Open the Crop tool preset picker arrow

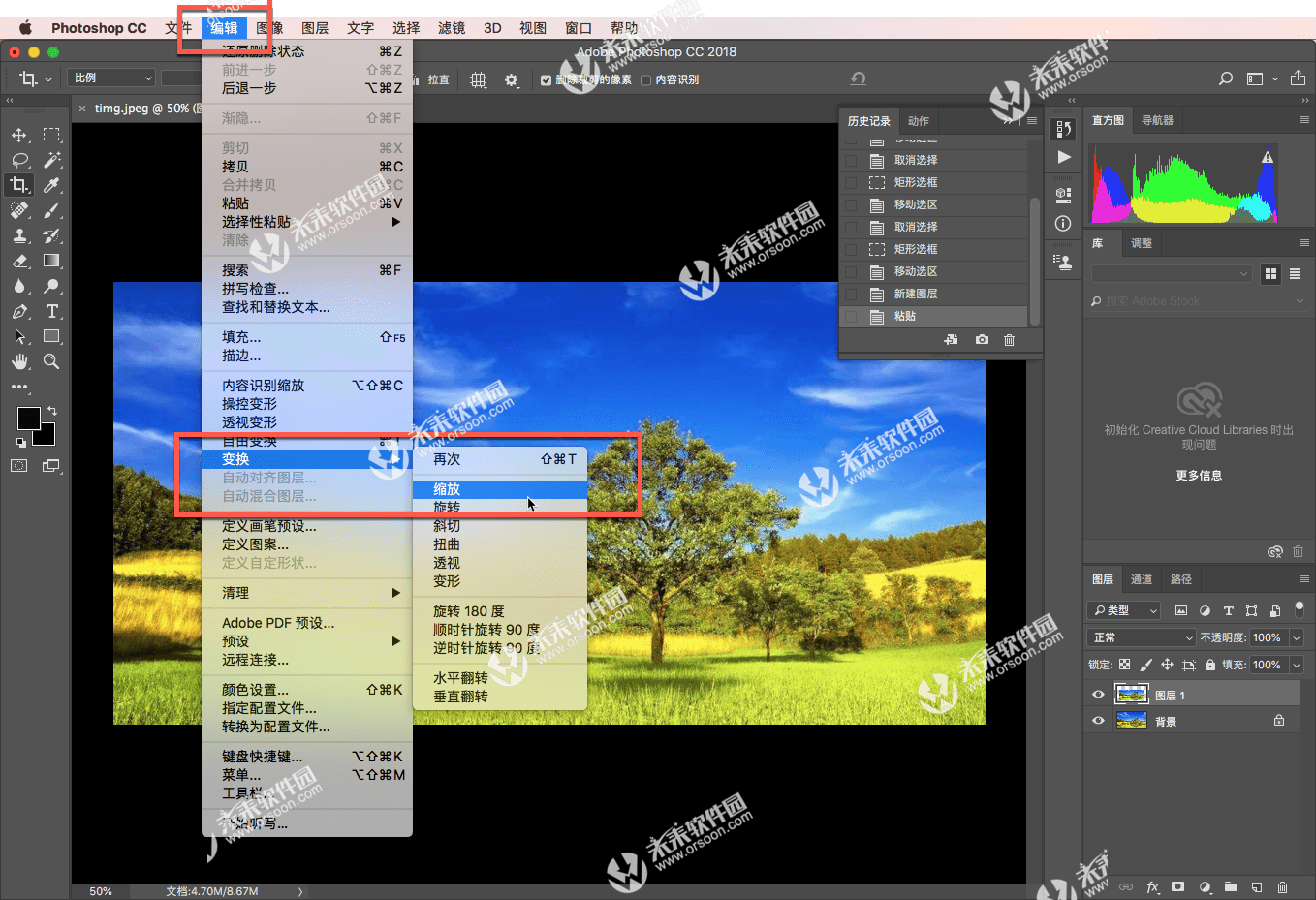48,79
